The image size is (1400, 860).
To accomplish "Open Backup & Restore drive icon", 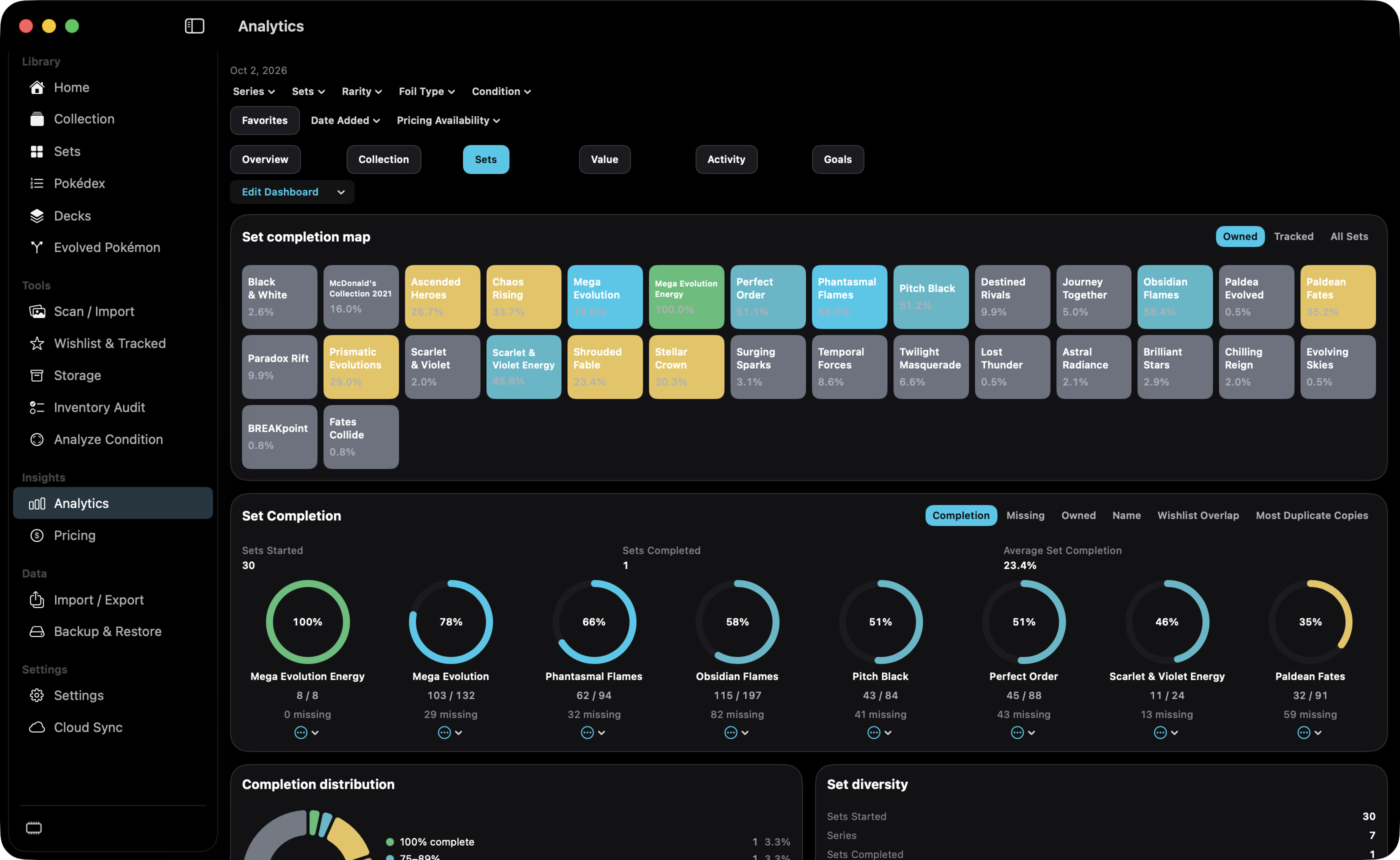I will pyautogui.click(x=37, y=631).
